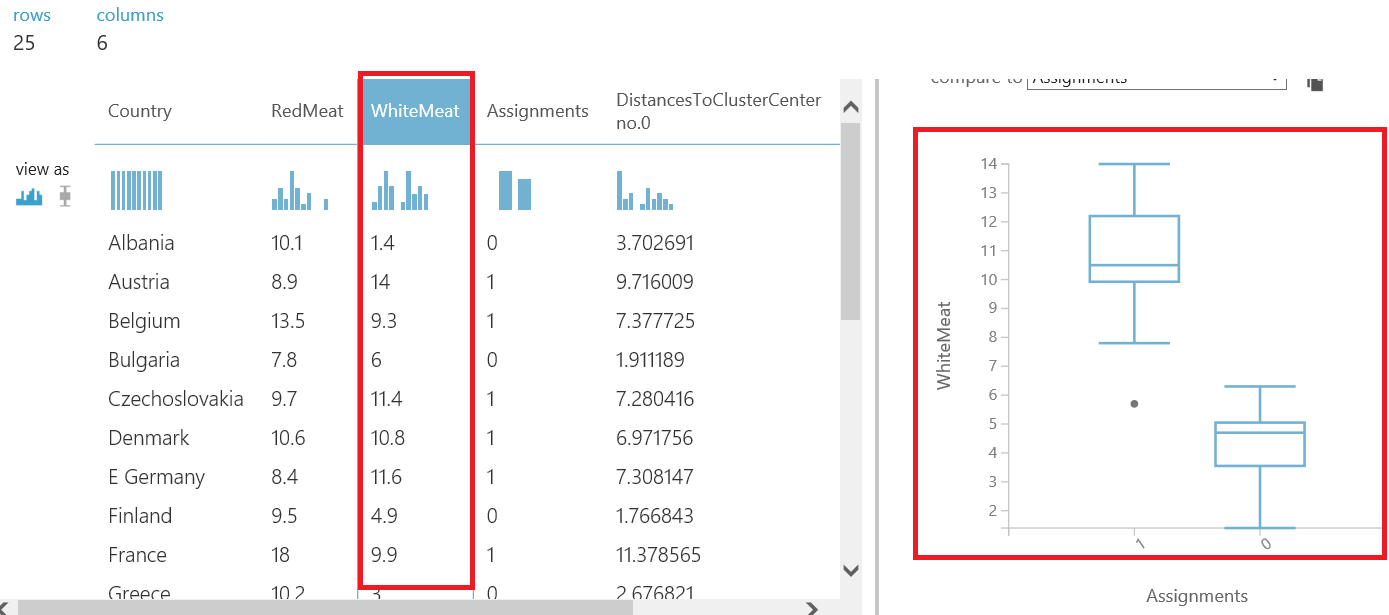Select the RedMeat column header

(307, 111)
